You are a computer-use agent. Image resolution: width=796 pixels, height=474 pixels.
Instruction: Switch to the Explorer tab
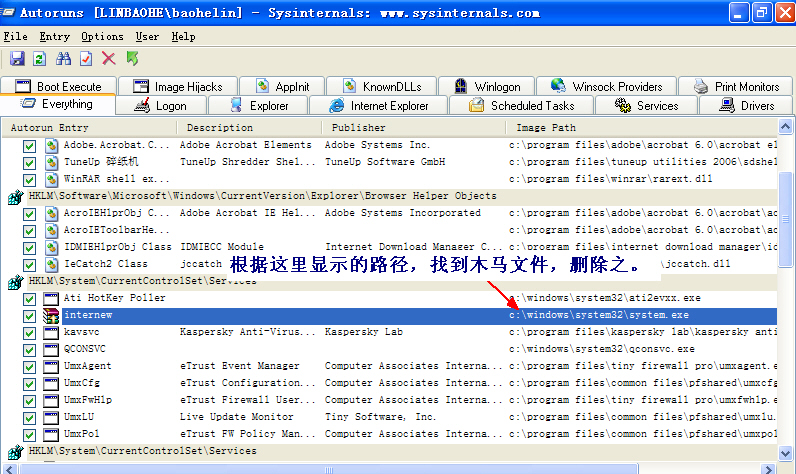tap(258, 106)
